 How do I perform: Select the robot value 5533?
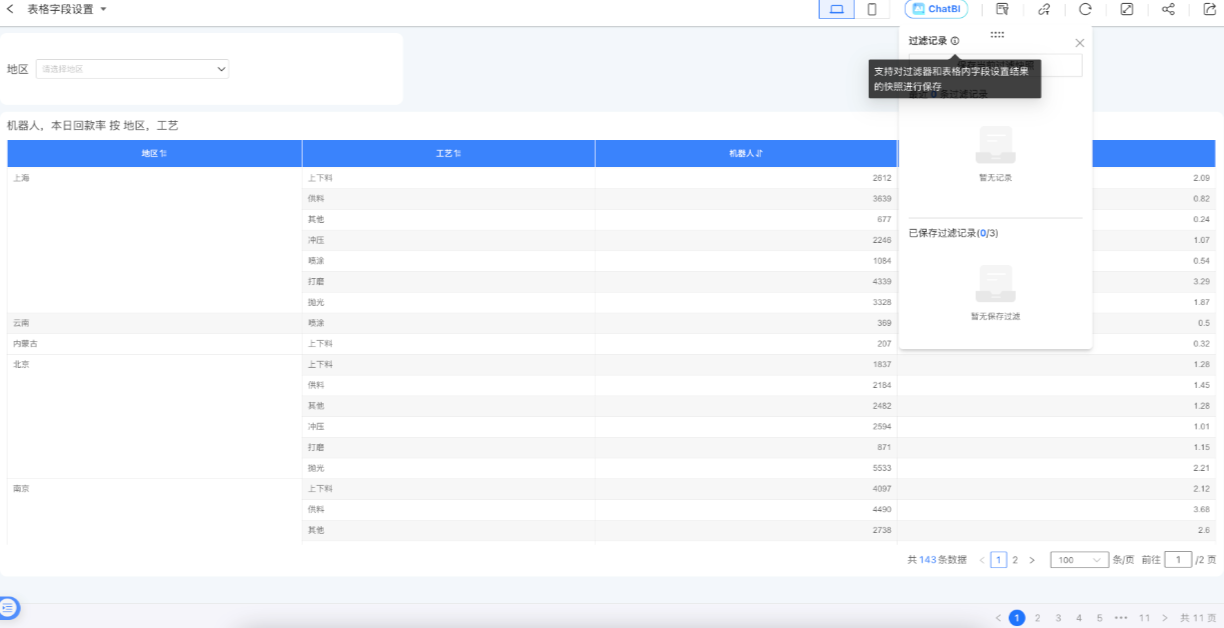881,467
